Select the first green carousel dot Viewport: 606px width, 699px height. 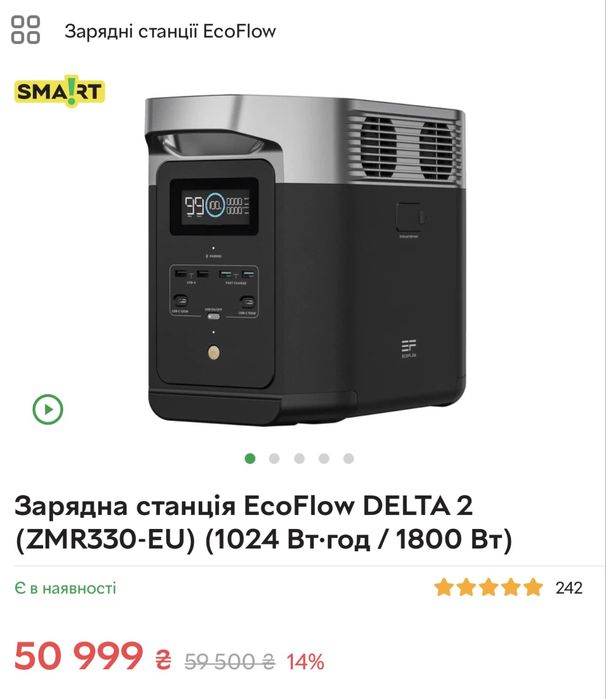[x=250, y=458]
